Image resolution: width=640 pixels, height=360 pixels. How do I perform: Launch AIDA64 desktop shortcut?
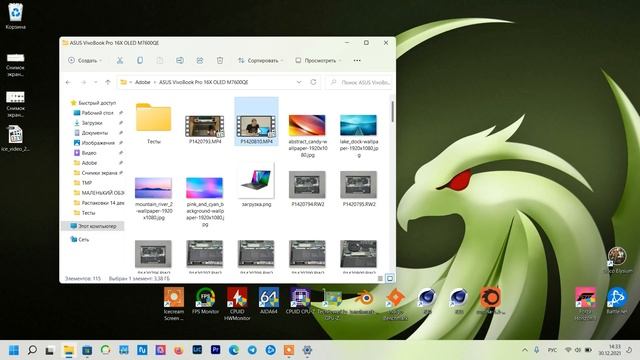point(269,301)
